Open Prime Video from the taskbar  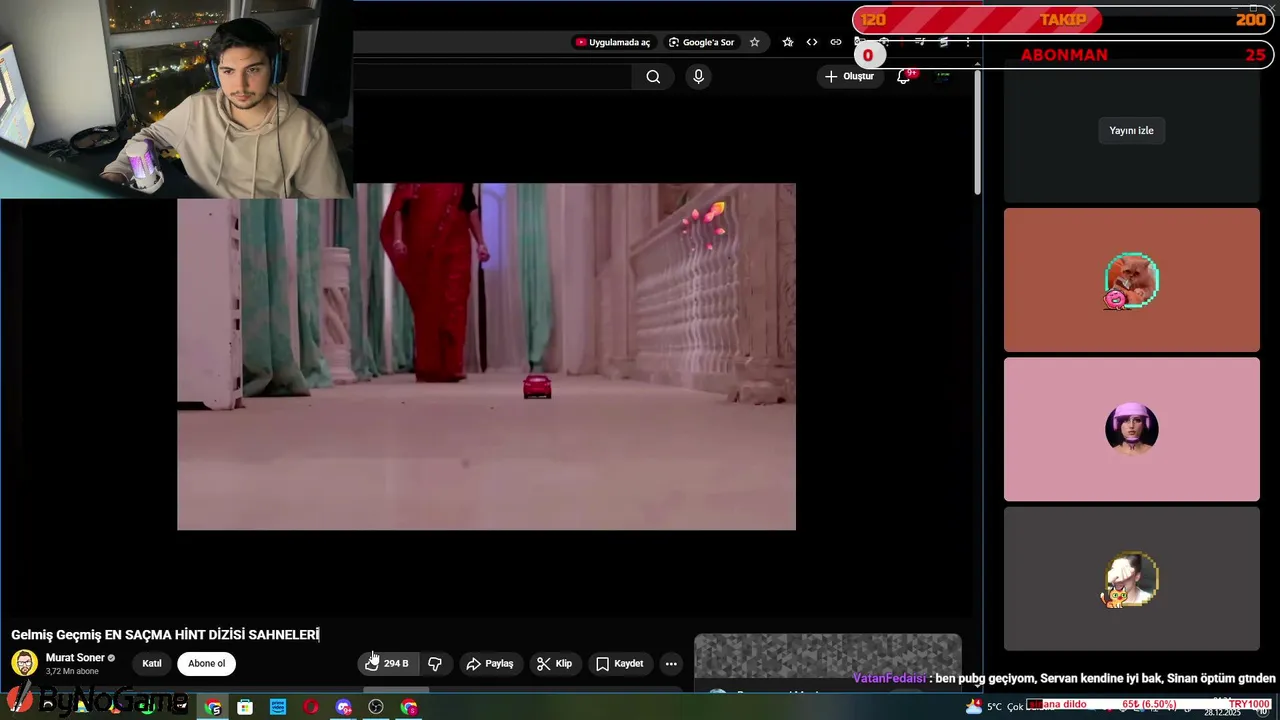tap(278, 707)
